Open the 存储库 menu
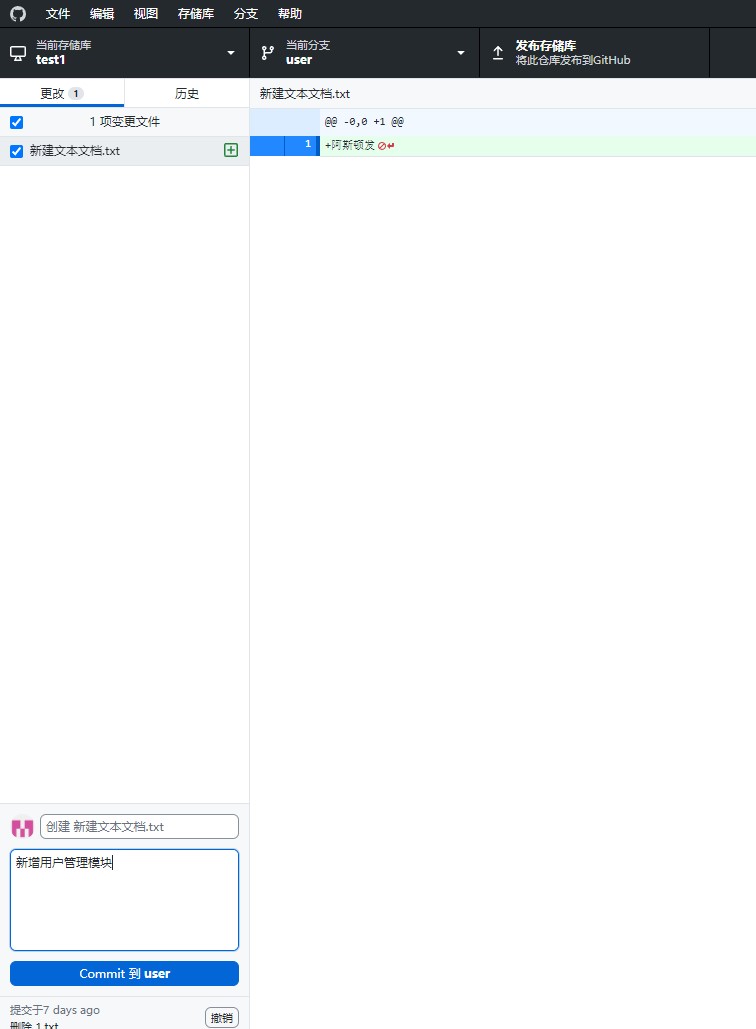Viewport: 756px width, 1029px height. coord(196,14)
